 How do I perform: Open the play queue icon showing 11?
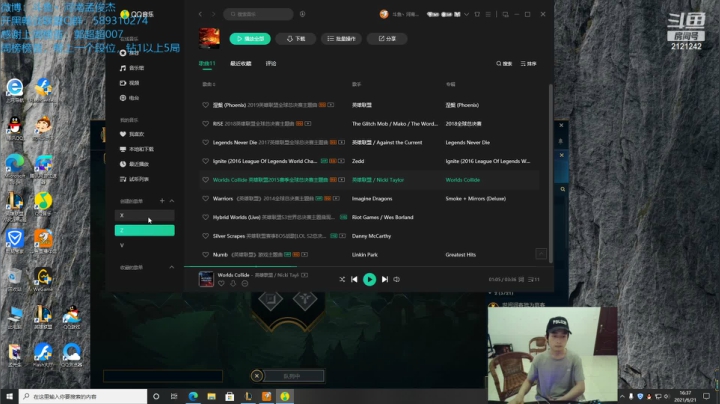pos(534,279)
